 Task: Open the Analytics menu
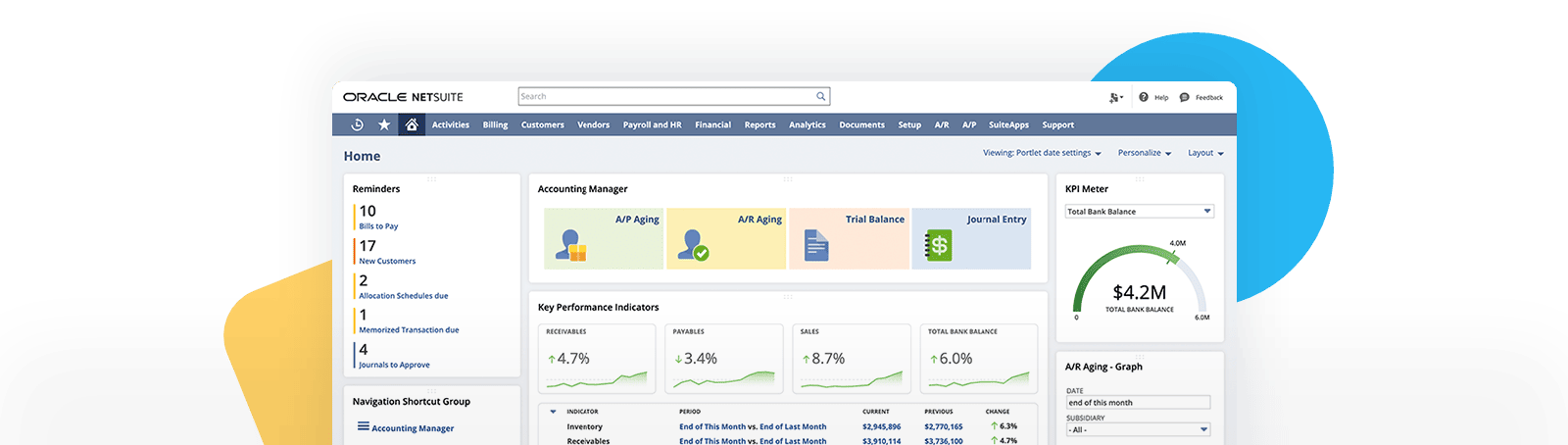click(808, 124)
